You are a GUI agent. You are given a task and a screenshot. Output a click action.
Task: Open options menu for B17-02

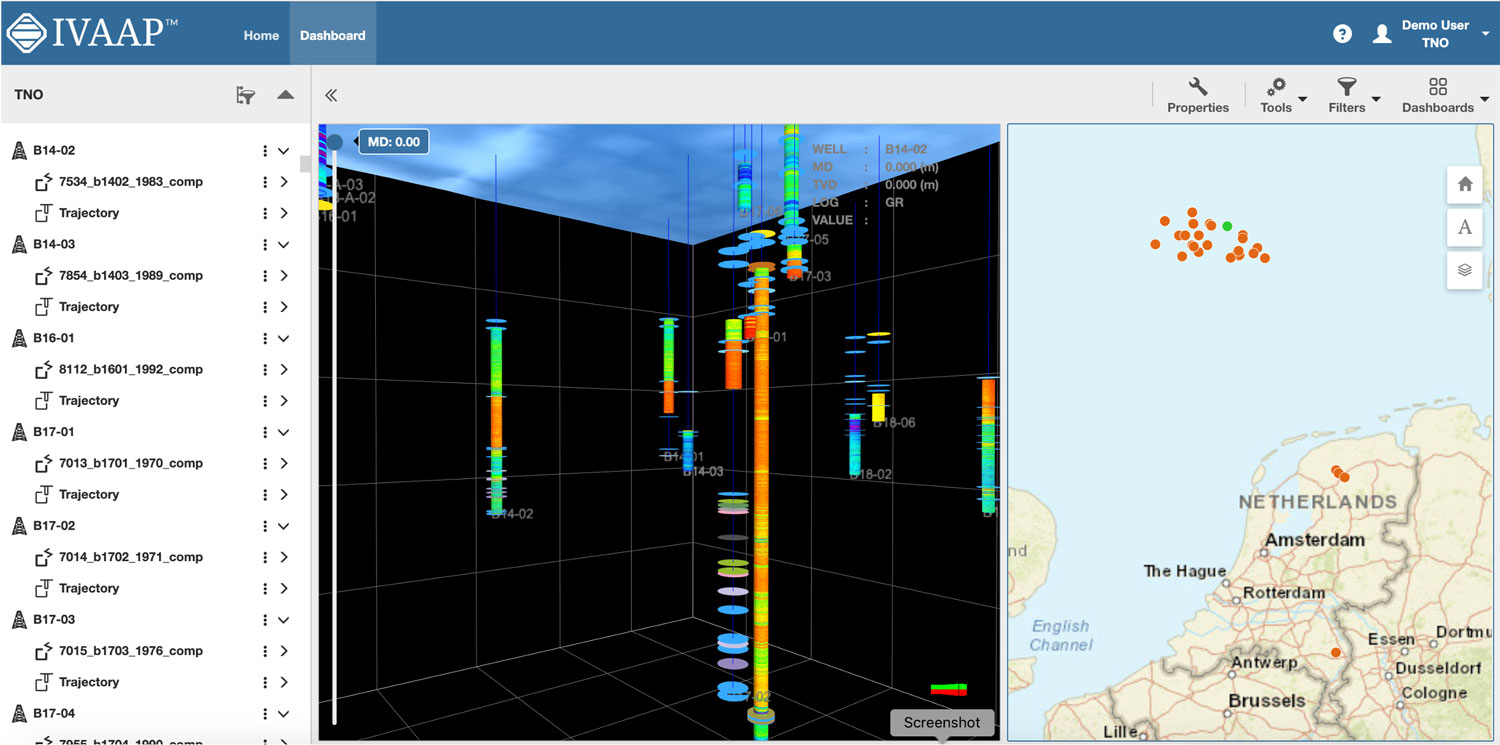(x=265, y=526)
